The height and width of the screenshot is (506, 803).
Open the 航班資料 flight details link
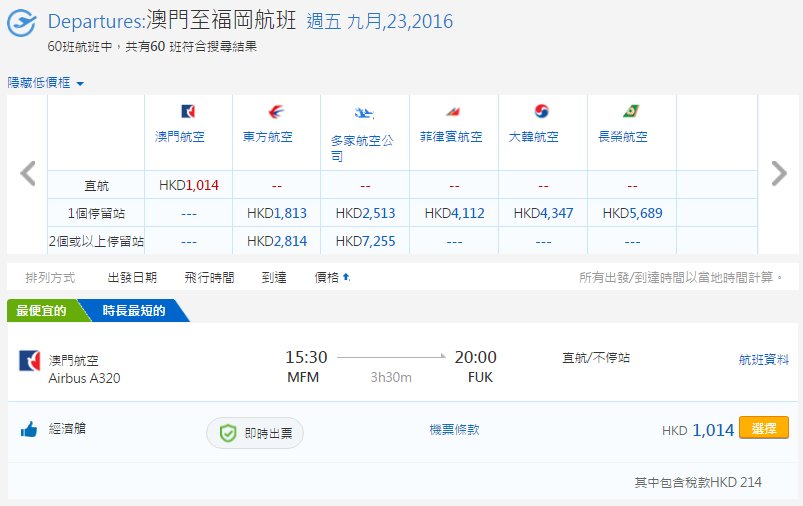764,360
